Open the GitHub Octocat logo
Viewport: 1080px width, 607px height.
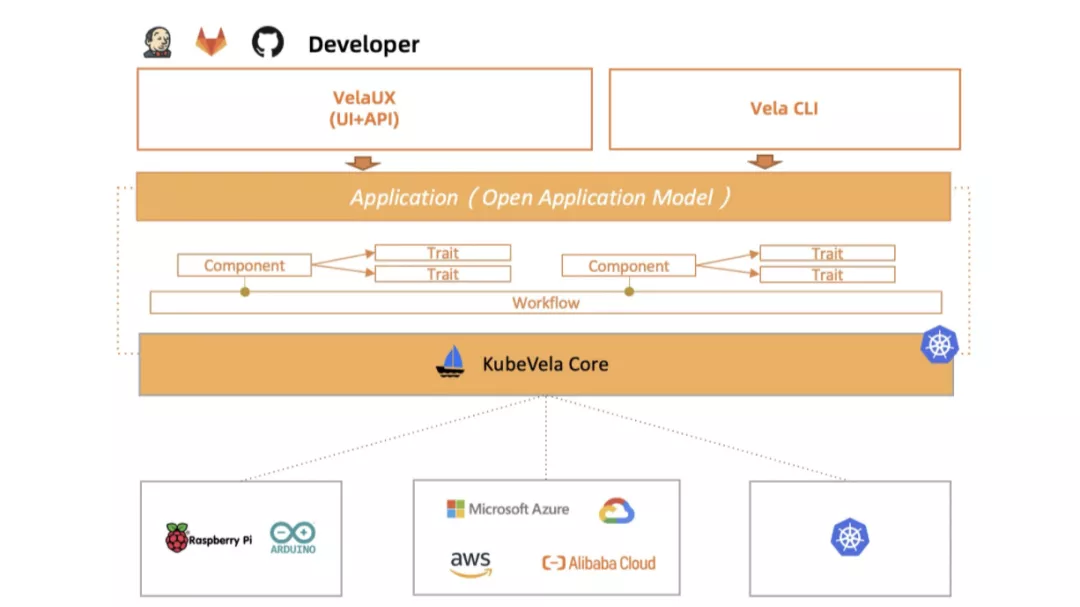click(267, 42)
